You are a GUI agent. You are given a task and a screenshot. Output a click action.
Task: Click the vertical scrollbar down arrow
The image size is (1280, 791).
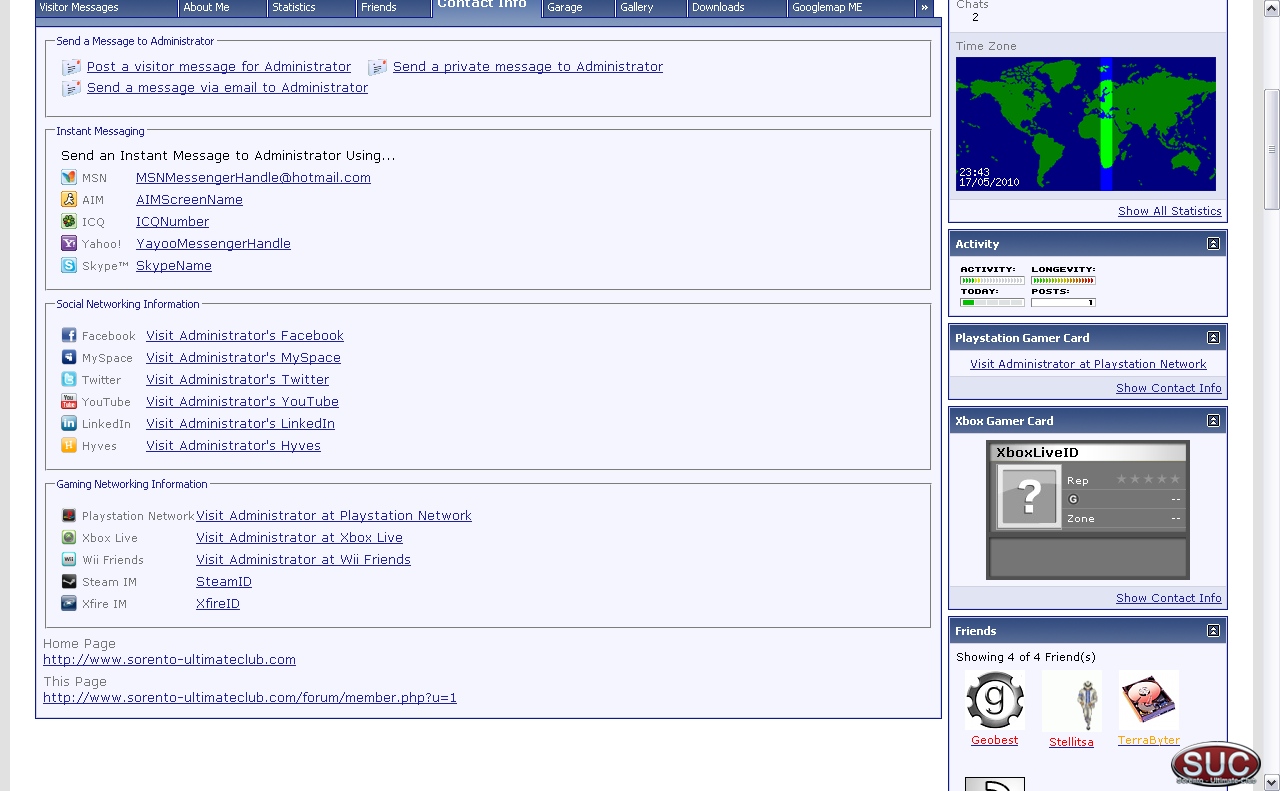point(1271,782)
